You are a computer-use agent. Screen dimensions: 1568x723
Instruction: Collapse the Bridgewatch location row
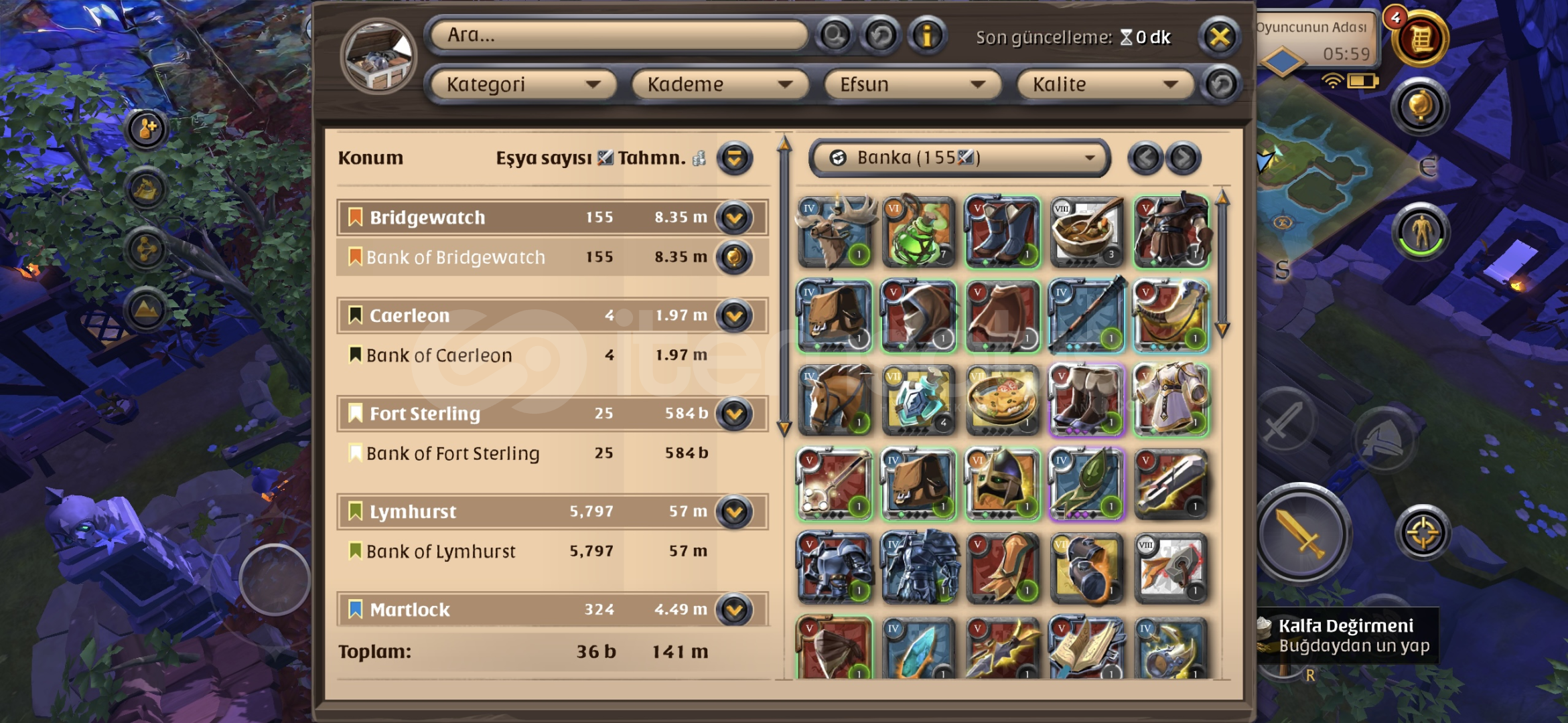(x=734, y=218)
